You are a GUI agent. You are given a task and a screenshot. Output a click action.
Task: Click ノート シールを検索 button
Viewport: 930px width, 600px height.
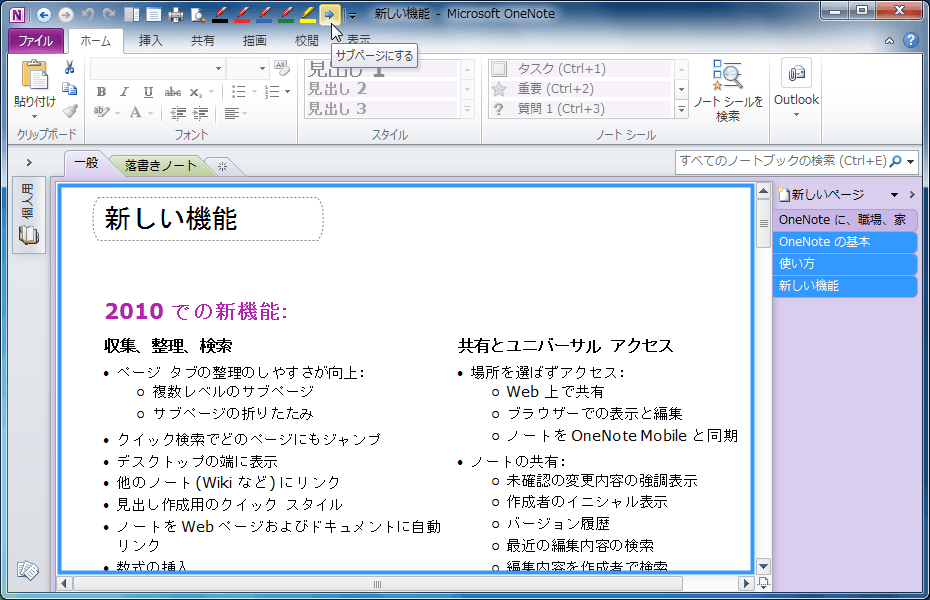tap(728, 91)
